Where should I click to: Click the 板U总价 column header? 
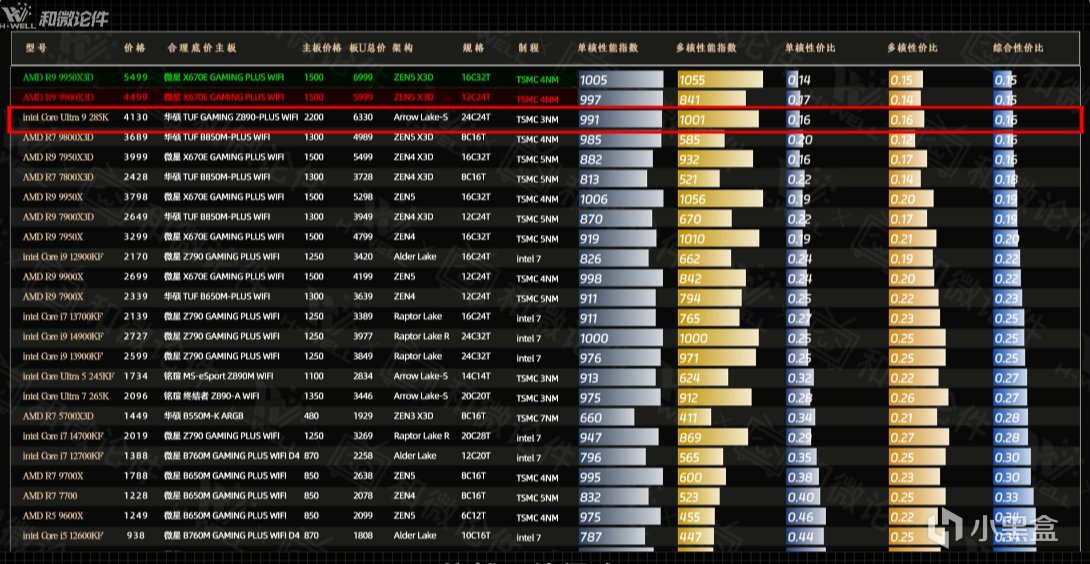click(367, 48)
